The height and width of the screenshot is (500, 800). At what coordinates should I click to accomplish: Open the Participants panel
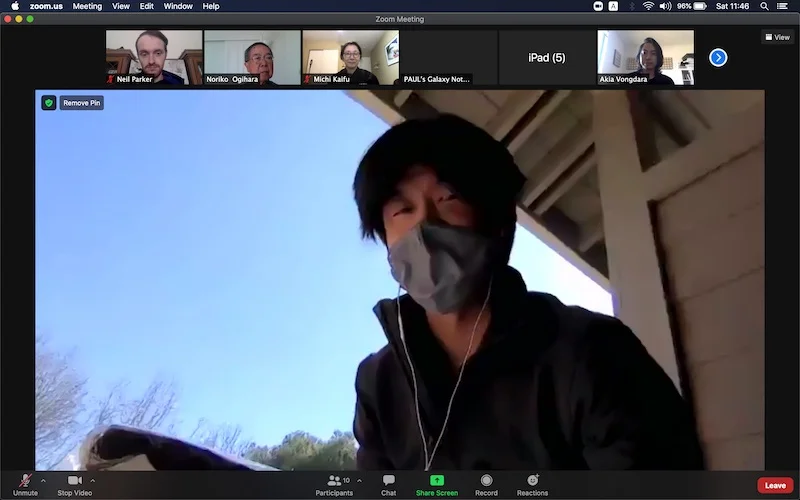[x=334, y=484]
